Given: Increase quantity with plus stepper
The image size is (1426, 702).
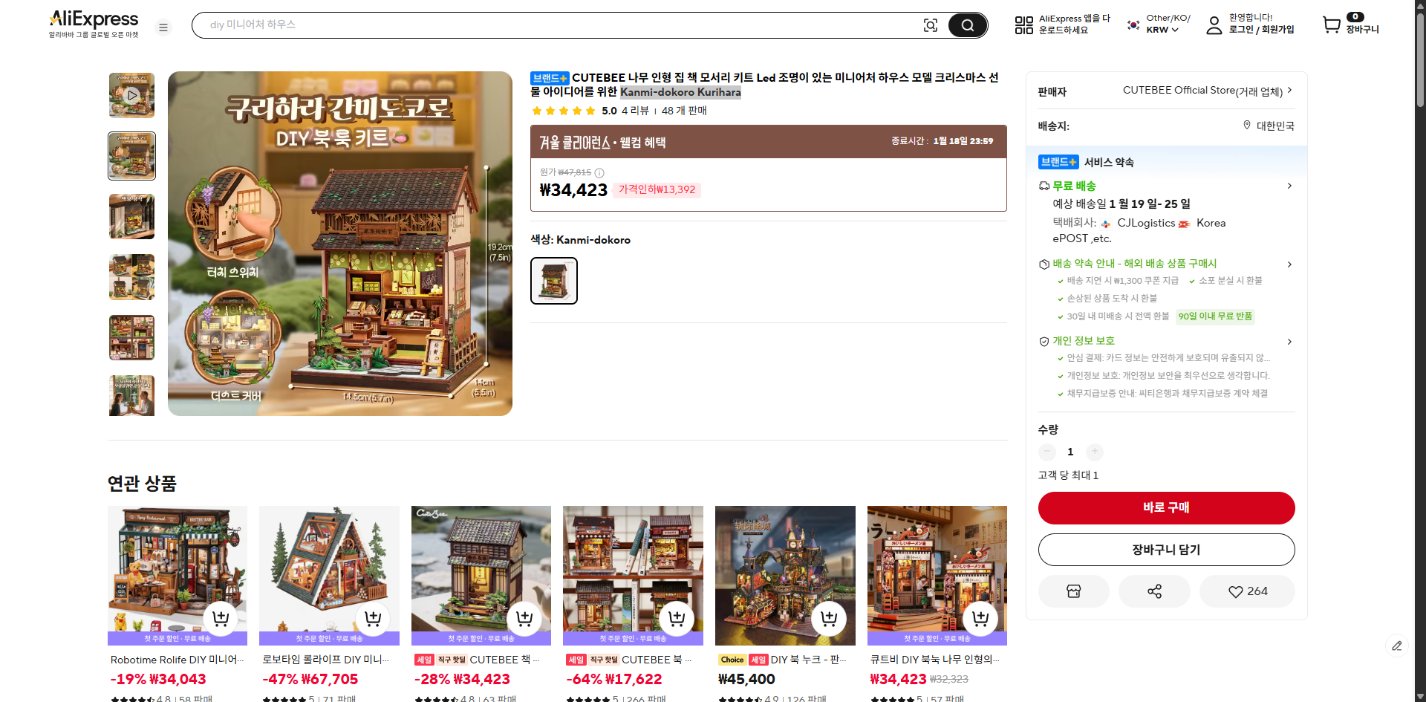Looking at the screenshot, I should coord(1094,452).
